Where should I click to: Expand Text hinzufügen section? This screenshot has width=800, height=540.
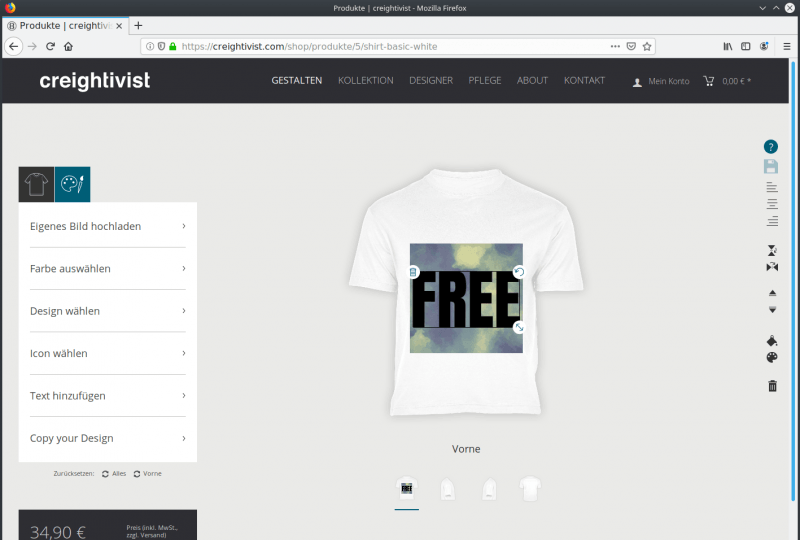108,396
